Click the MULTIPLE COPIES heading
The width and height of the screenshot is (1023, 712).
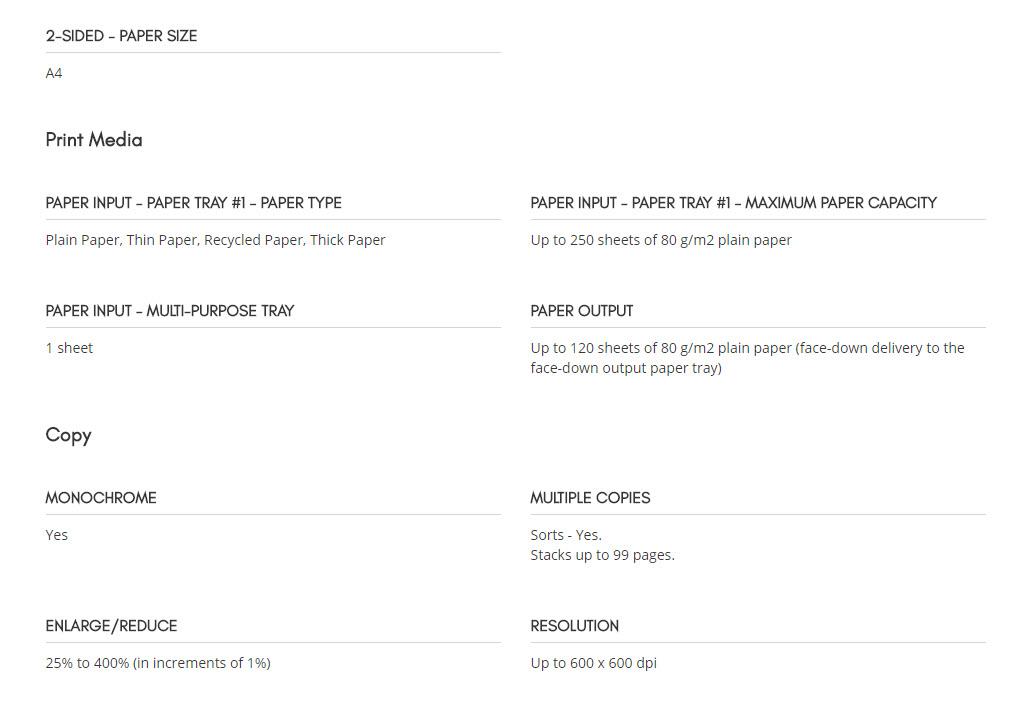(590, 498)
